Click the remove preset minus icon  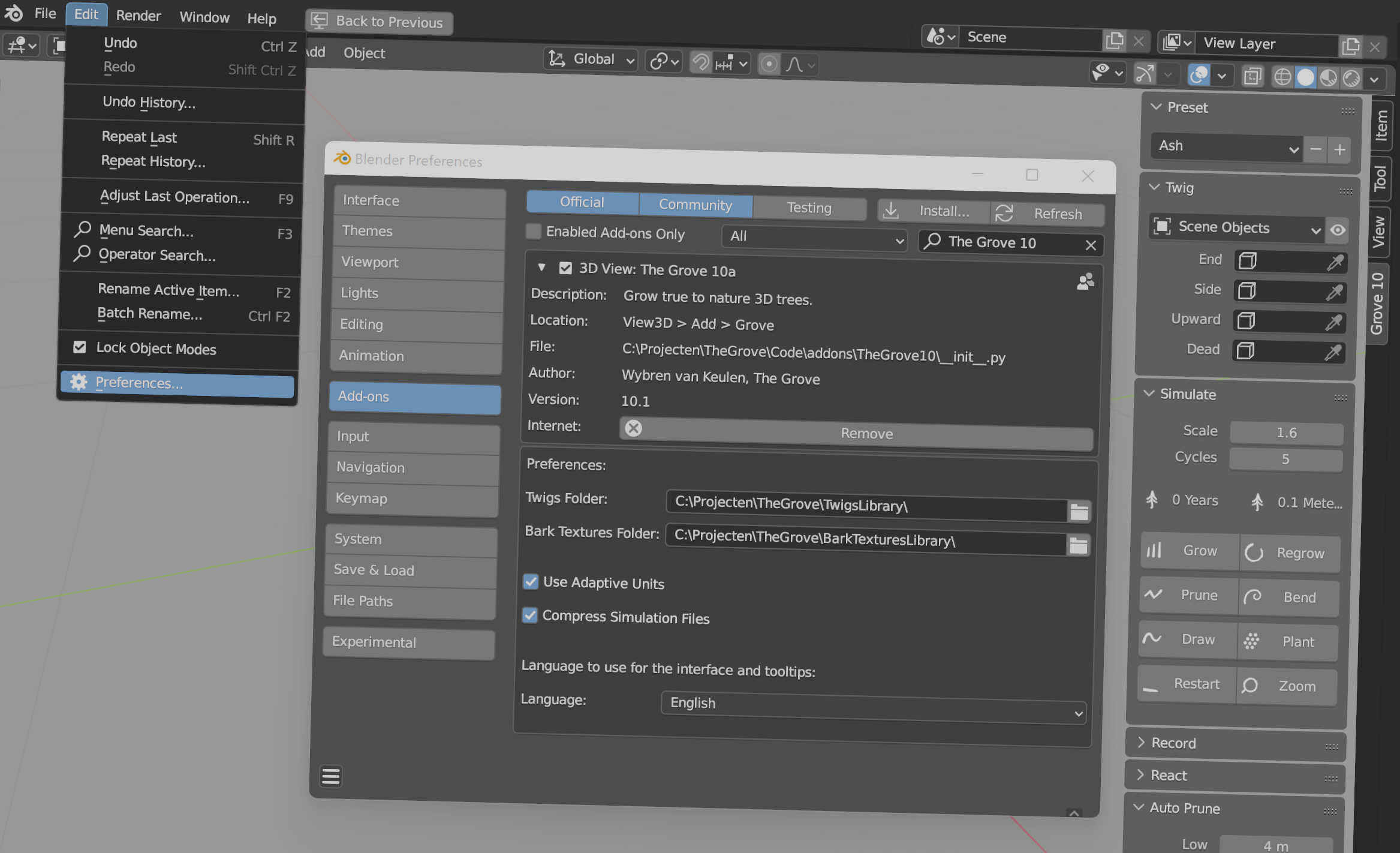pos(1316,149)
